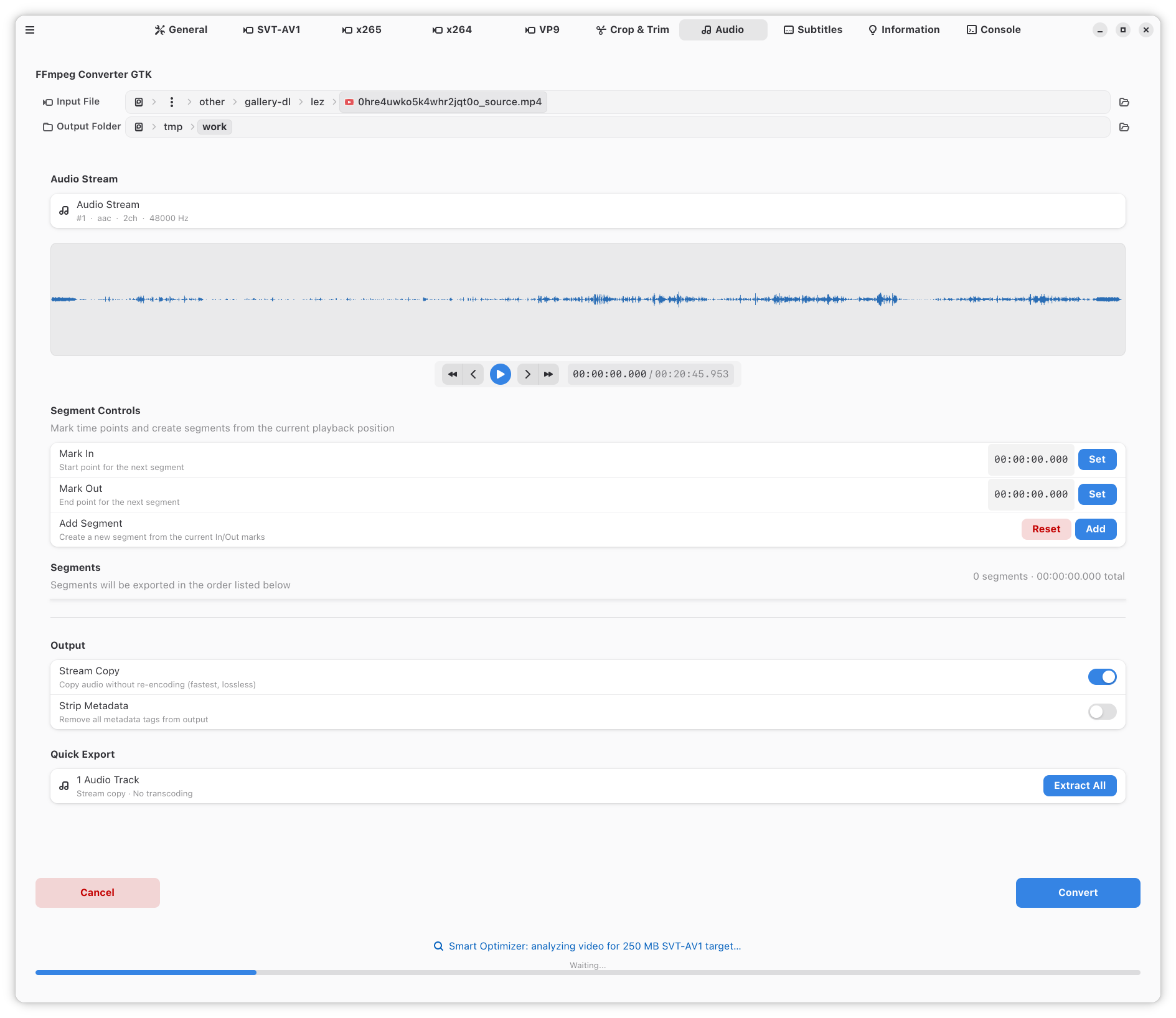1176x1018 pixels.
Task: Click the Input File path root icon
Action: pyautogui.click(x=139, y=102)
